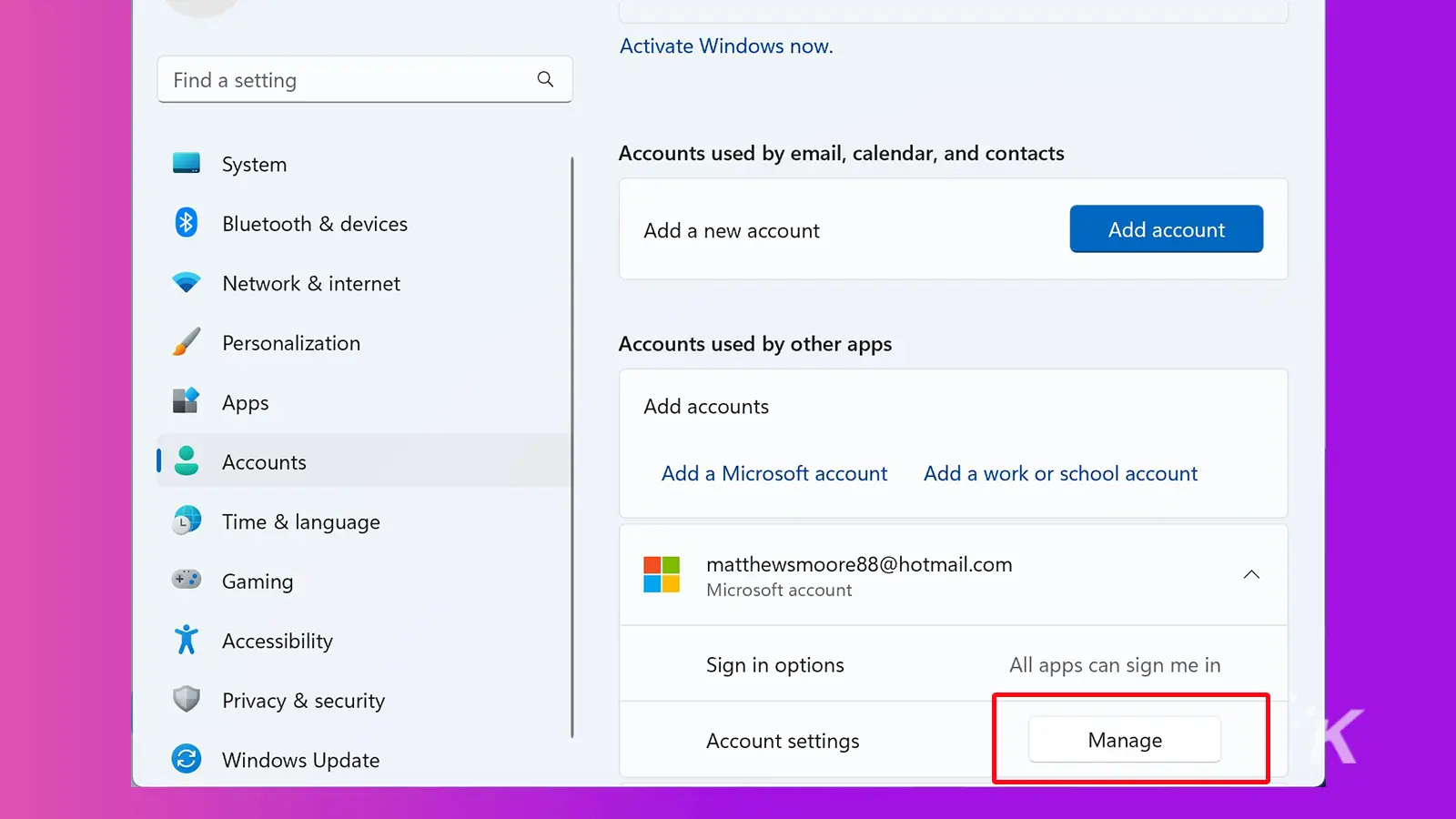
Task: Open Accessibility settings
Action: pyautogui.click(x=364, y=641)
